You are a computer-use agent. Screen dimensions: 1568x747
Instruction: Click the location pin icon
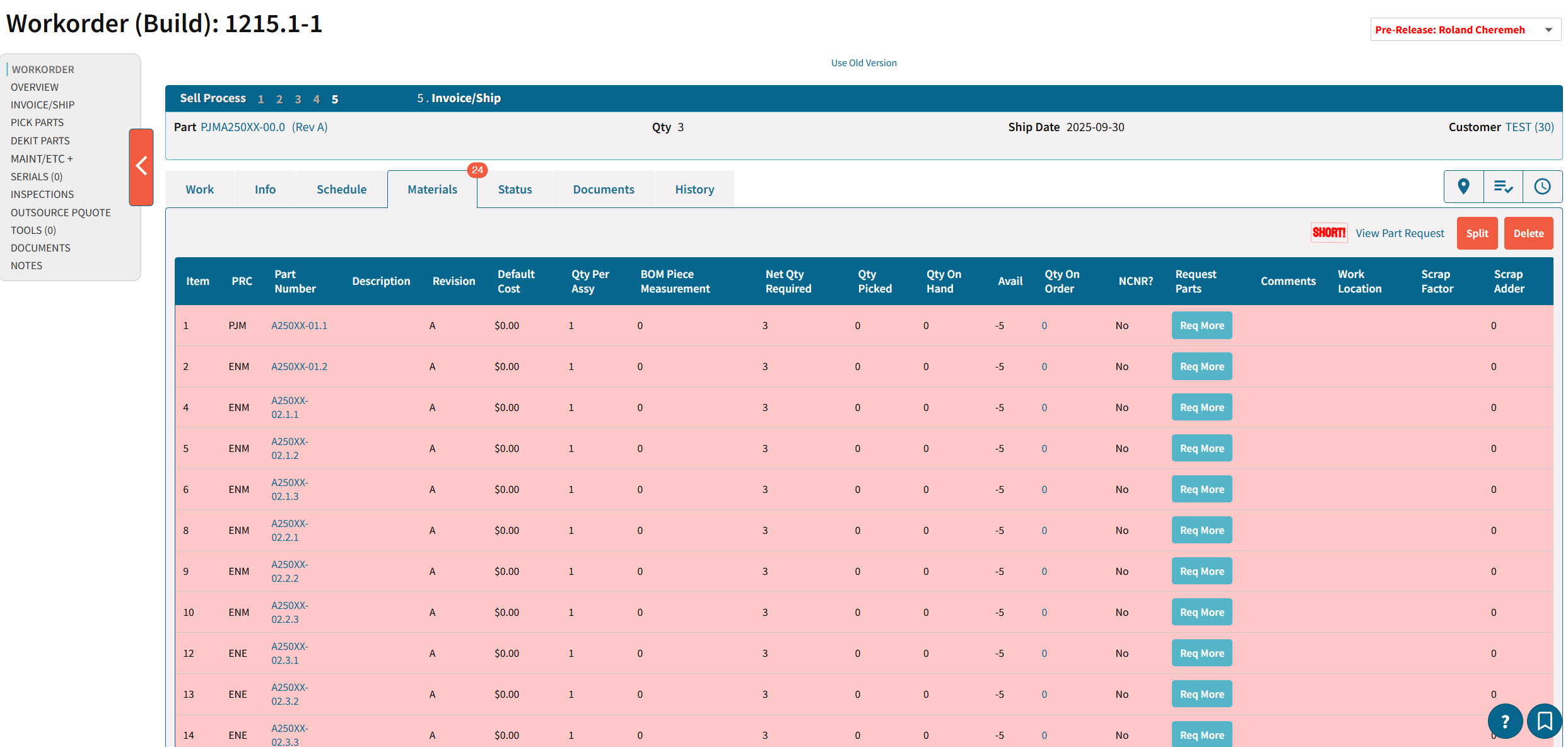[1463, 187]
